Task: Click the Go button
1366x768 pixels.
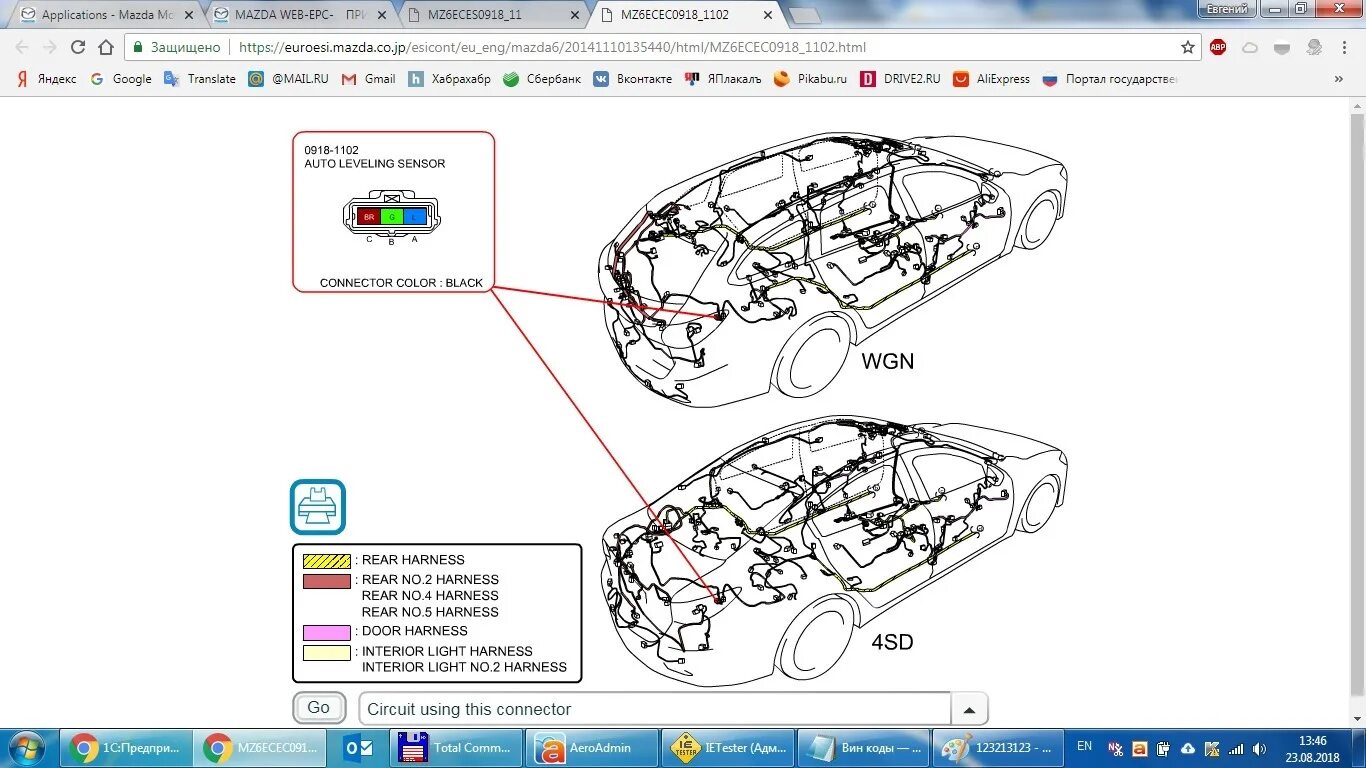Action: pos(319,708)
